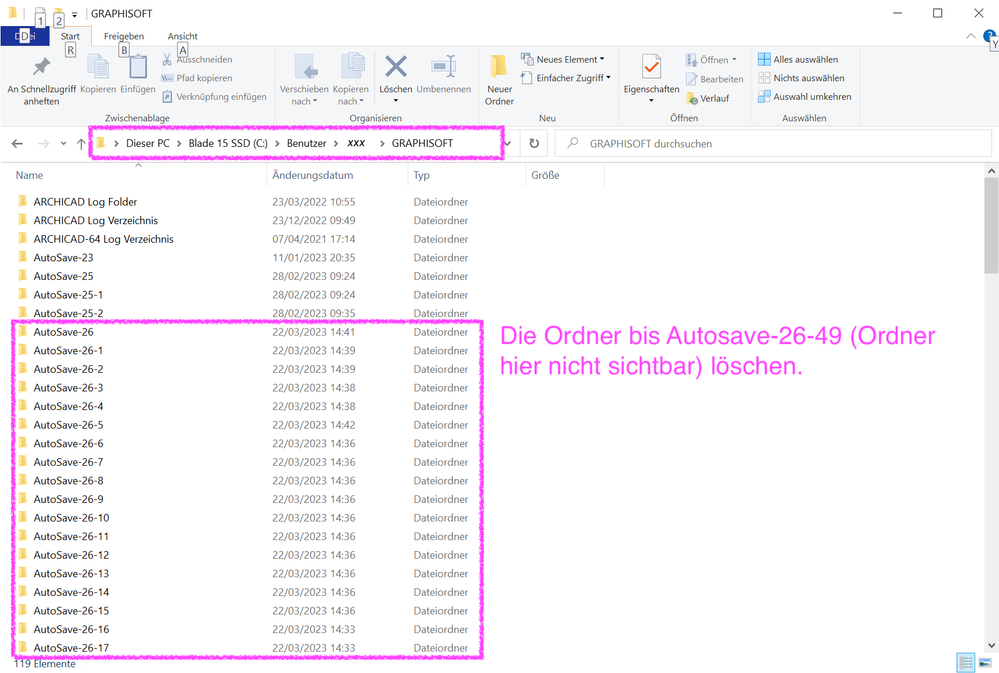
Task: Click Benutzer breadcrumb in address bar
Action: click(x=306, y=143)
